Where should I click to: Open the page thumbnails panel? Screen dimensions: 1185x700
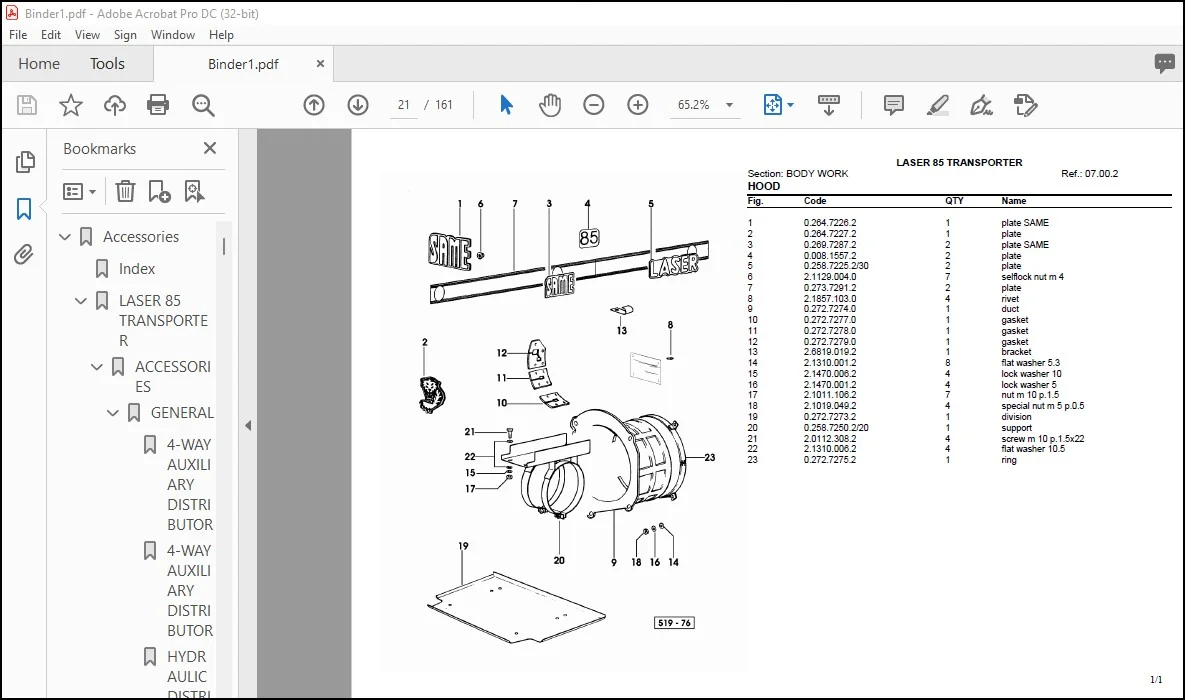25,162
